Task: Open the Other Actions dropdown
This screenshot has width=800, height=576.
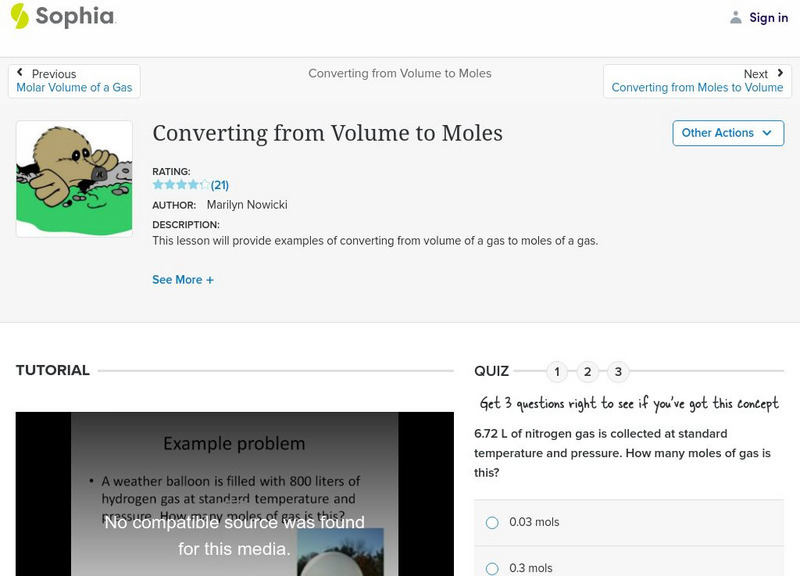Action: [727, 132]
